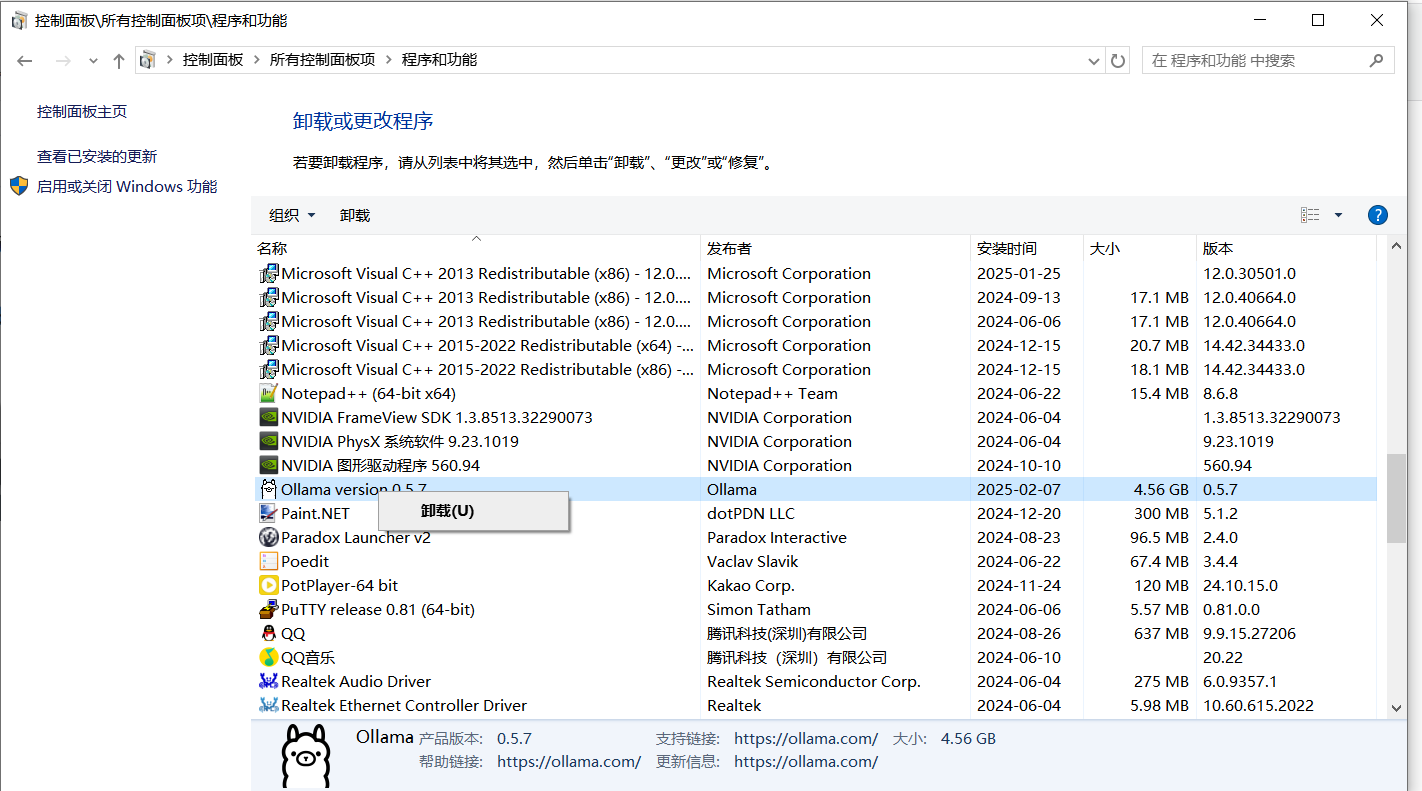Click the QQ penguin icon
Image resolution: width=1422 pixels, height=791 pixels.
(268, 634)
